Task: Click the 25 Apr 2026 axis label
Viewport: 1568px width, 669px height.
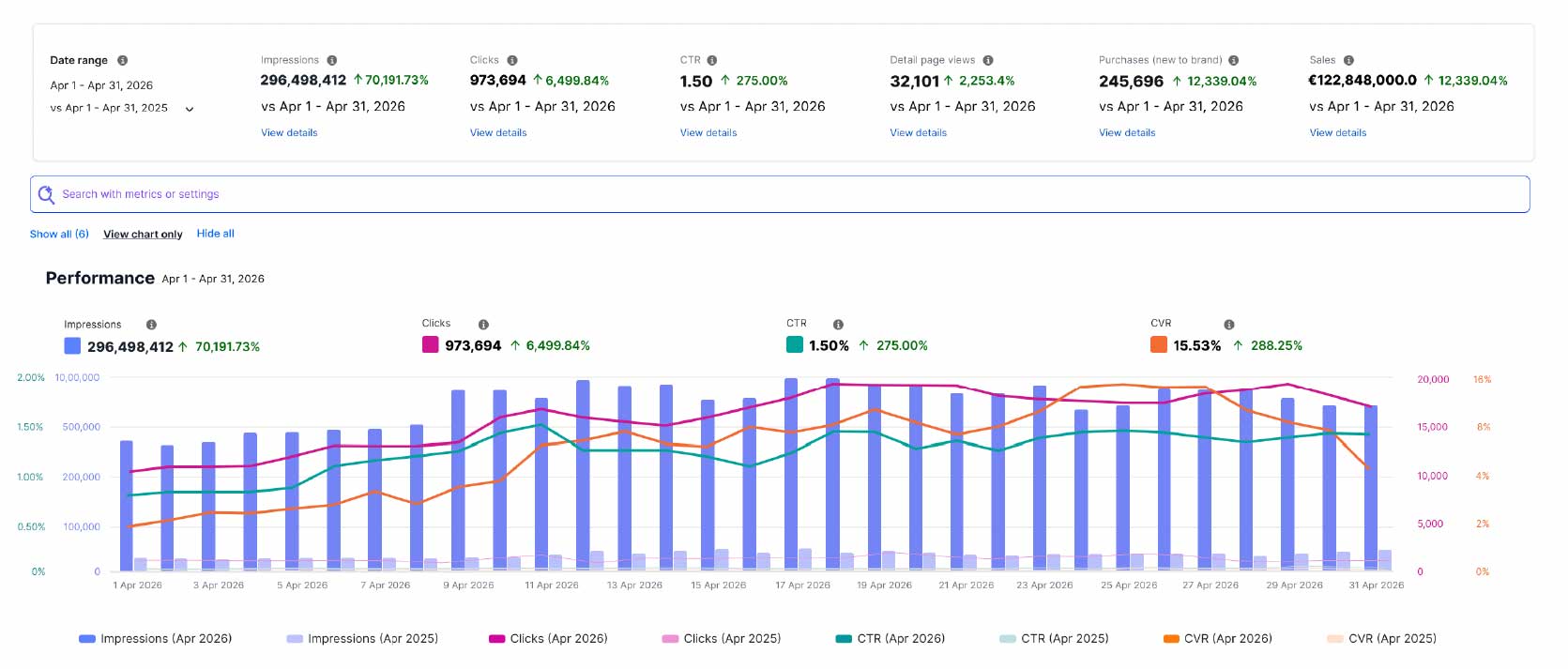Action: point(1129,585)
